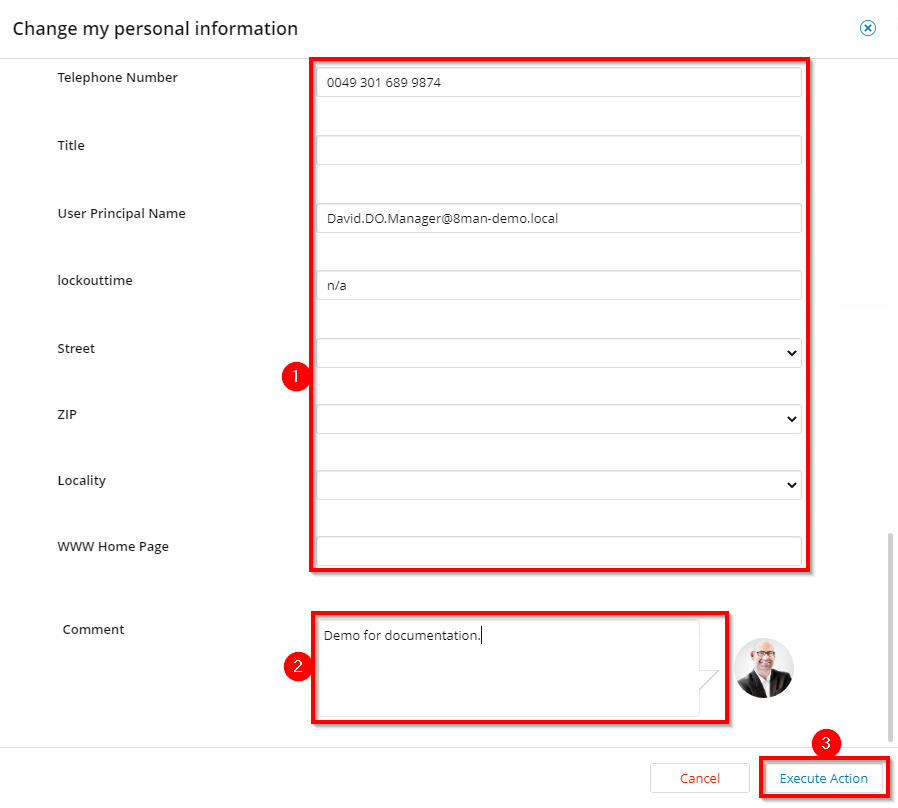Close the personal information dialog
Viewport: 898px width, 808px height.
(868, 28)
